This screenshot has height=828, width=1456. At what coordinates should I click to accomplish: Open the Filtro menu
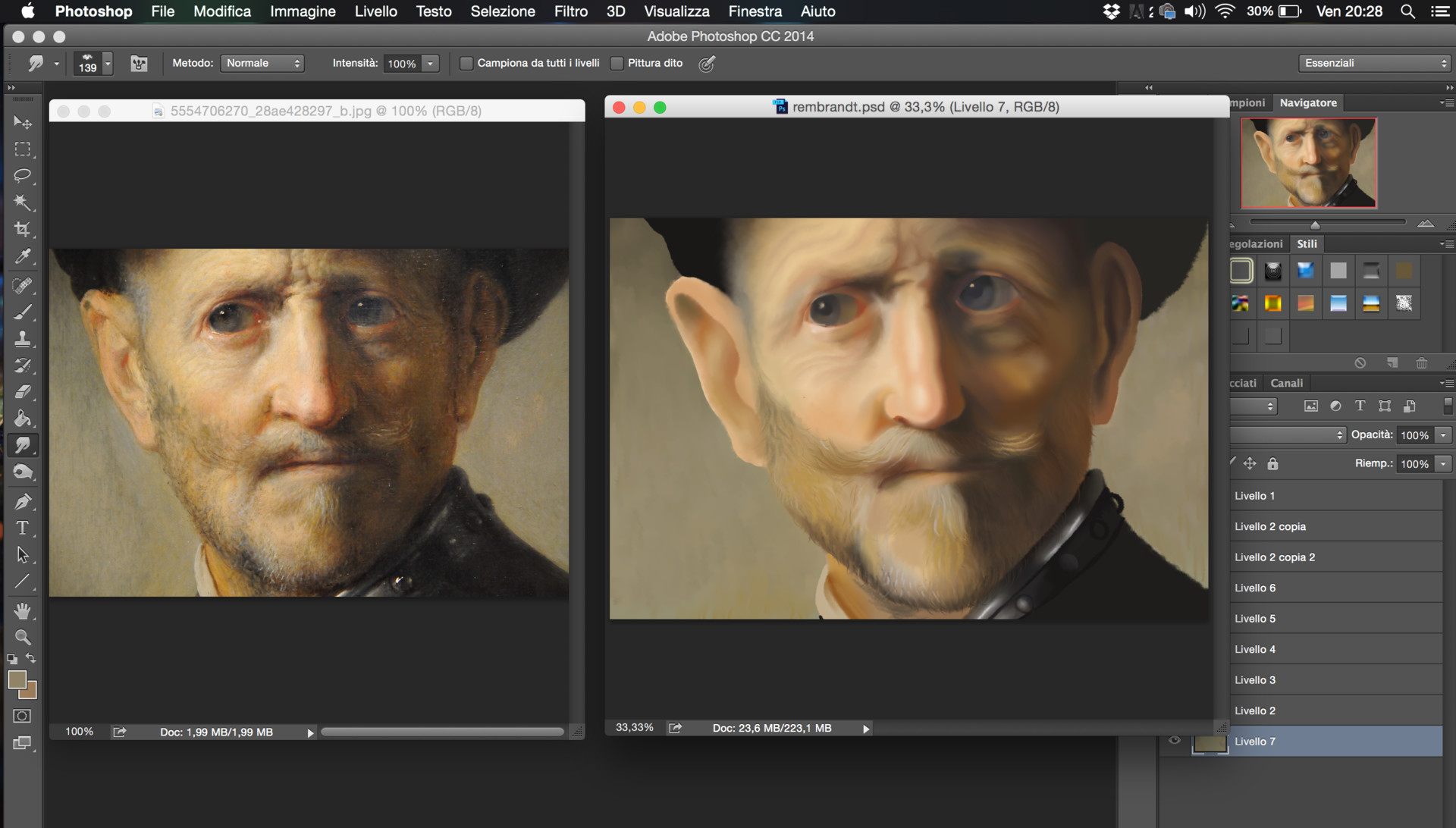click(570, 11)
